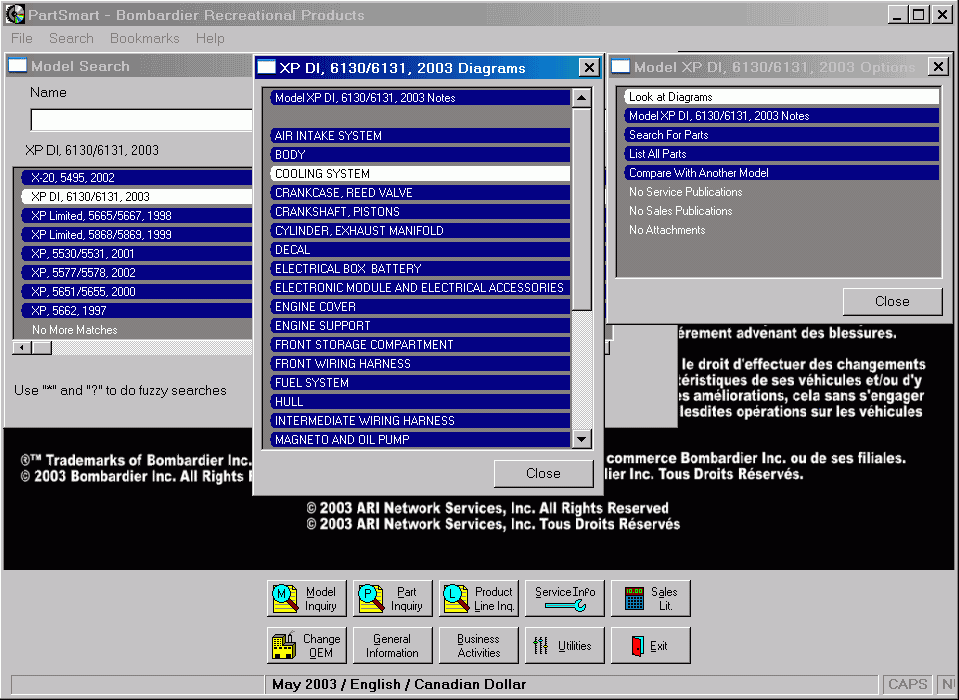
Task: Click the Change OEM factory icon
Action: pyautogui.click(x=284, y=645)
